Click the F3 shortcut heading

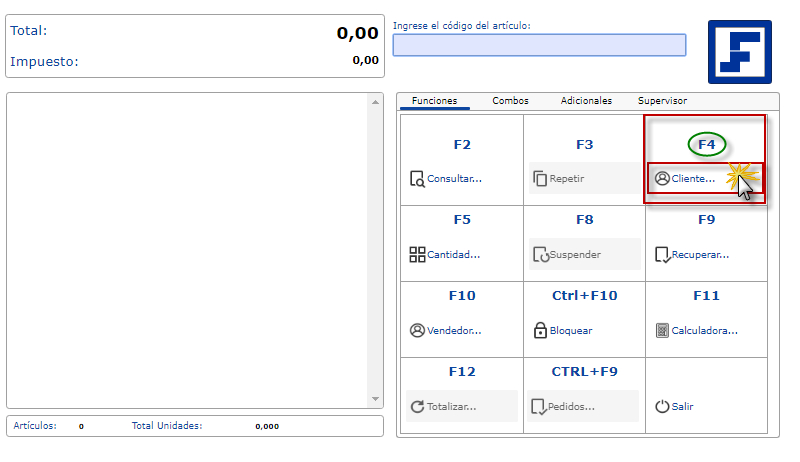pyautogui.click(x=585, y=144)
